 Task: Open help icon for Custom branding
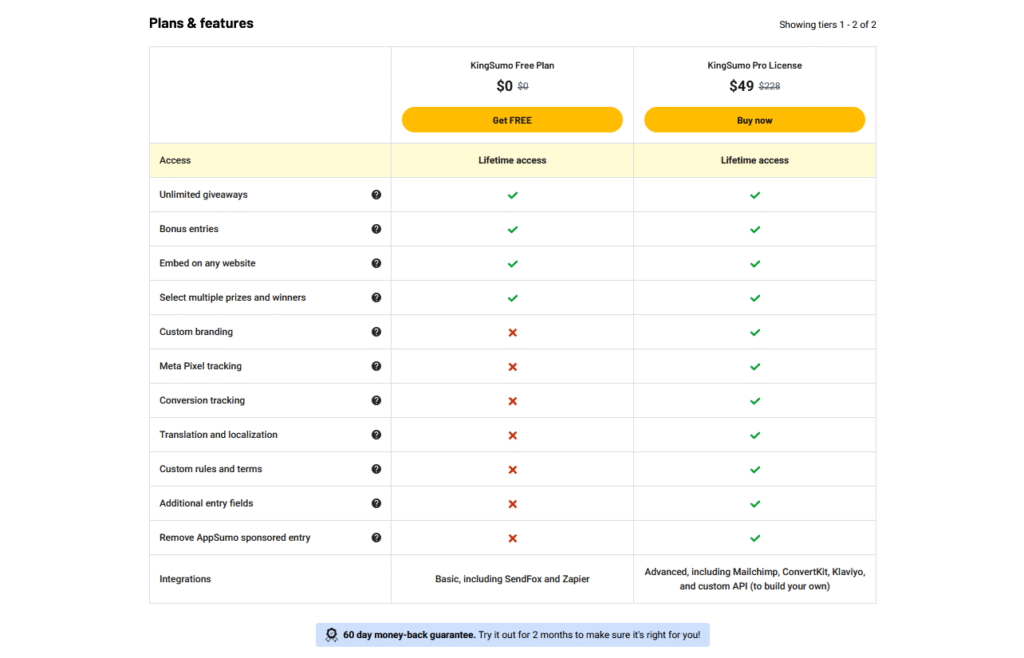[x=376, y=332]
